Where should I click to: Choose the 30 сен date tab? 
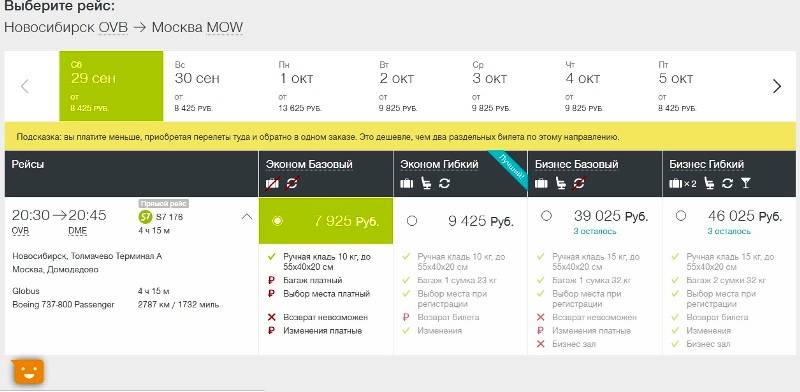point(215,86)
